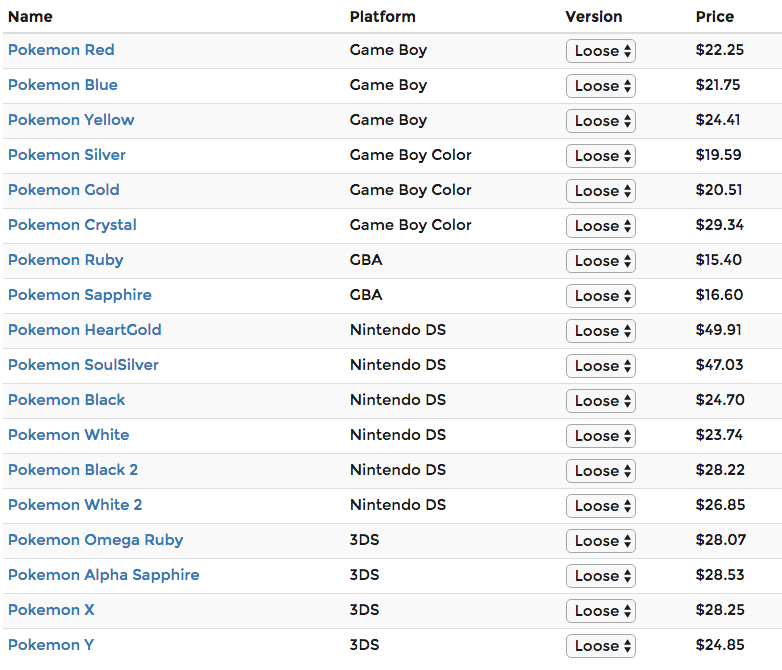Change version for Pokemon Ruby row

[x=601, y=261]
